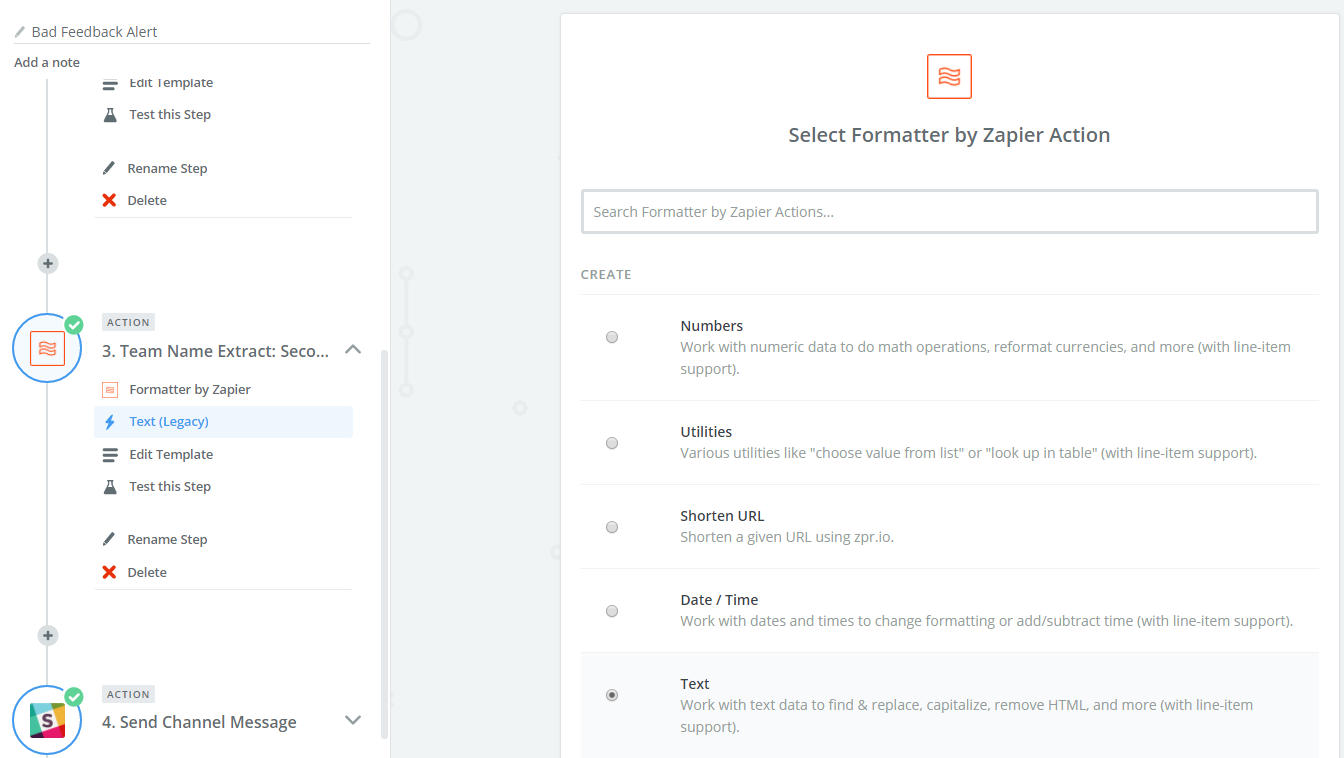Choose the Date / Time radio option
Image resolution: width=1344 pixels, height=758 pixels.
pyautogui.click(x=612, y=611)
